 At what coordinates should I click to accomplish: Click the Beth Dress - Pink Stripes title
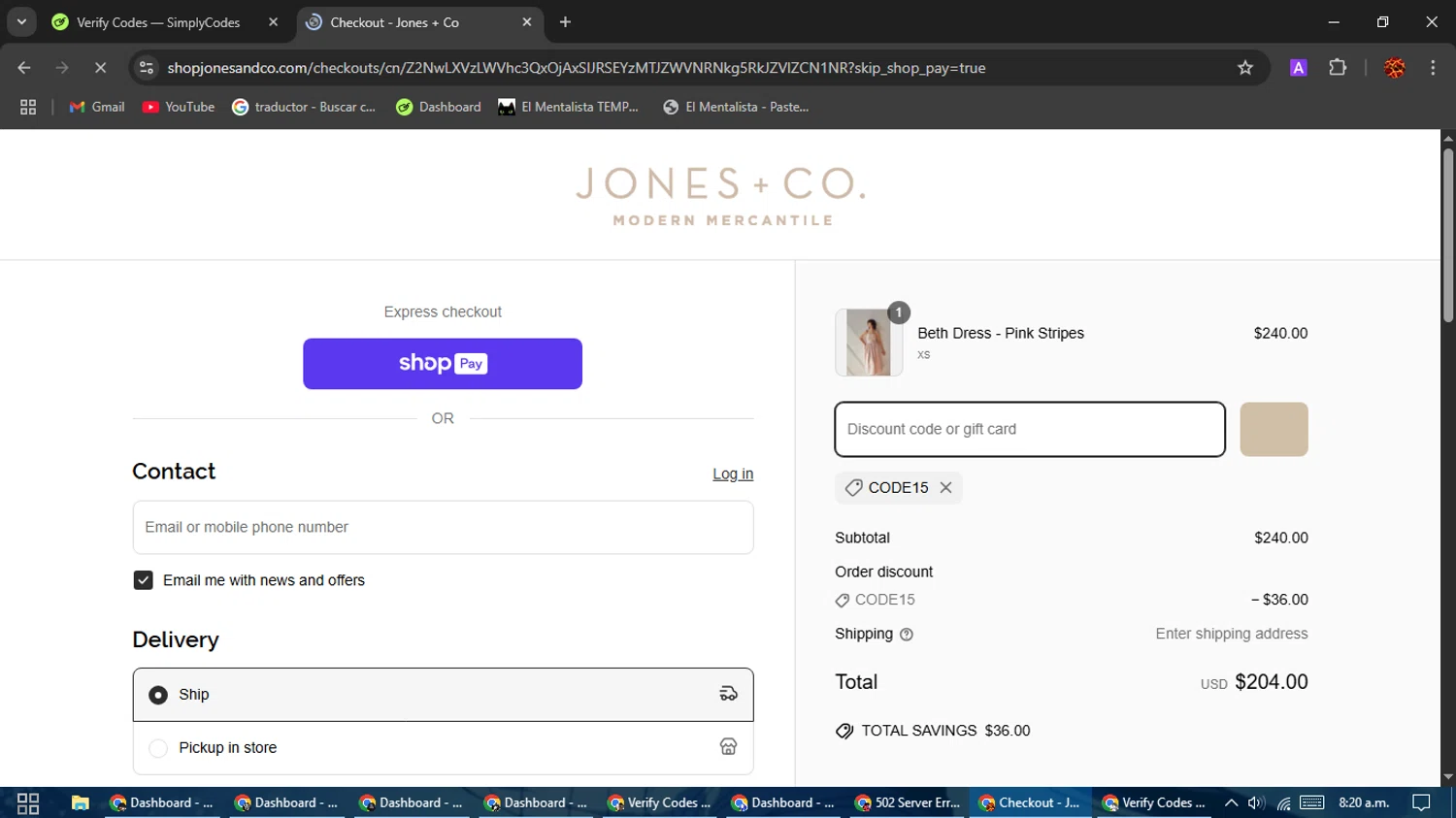click(1001, 333)
